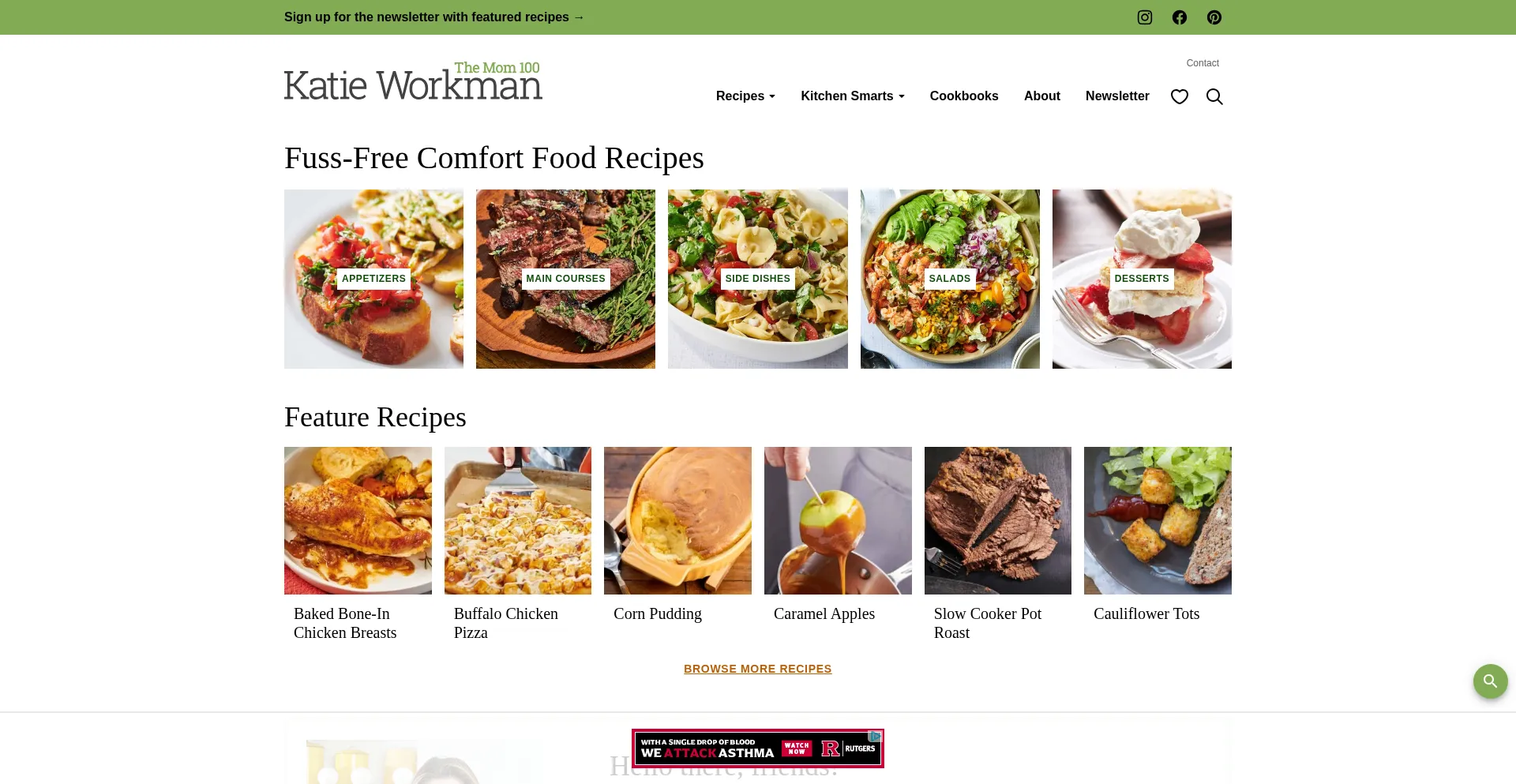
Task: Click the Contact link
Action: 1203,63
